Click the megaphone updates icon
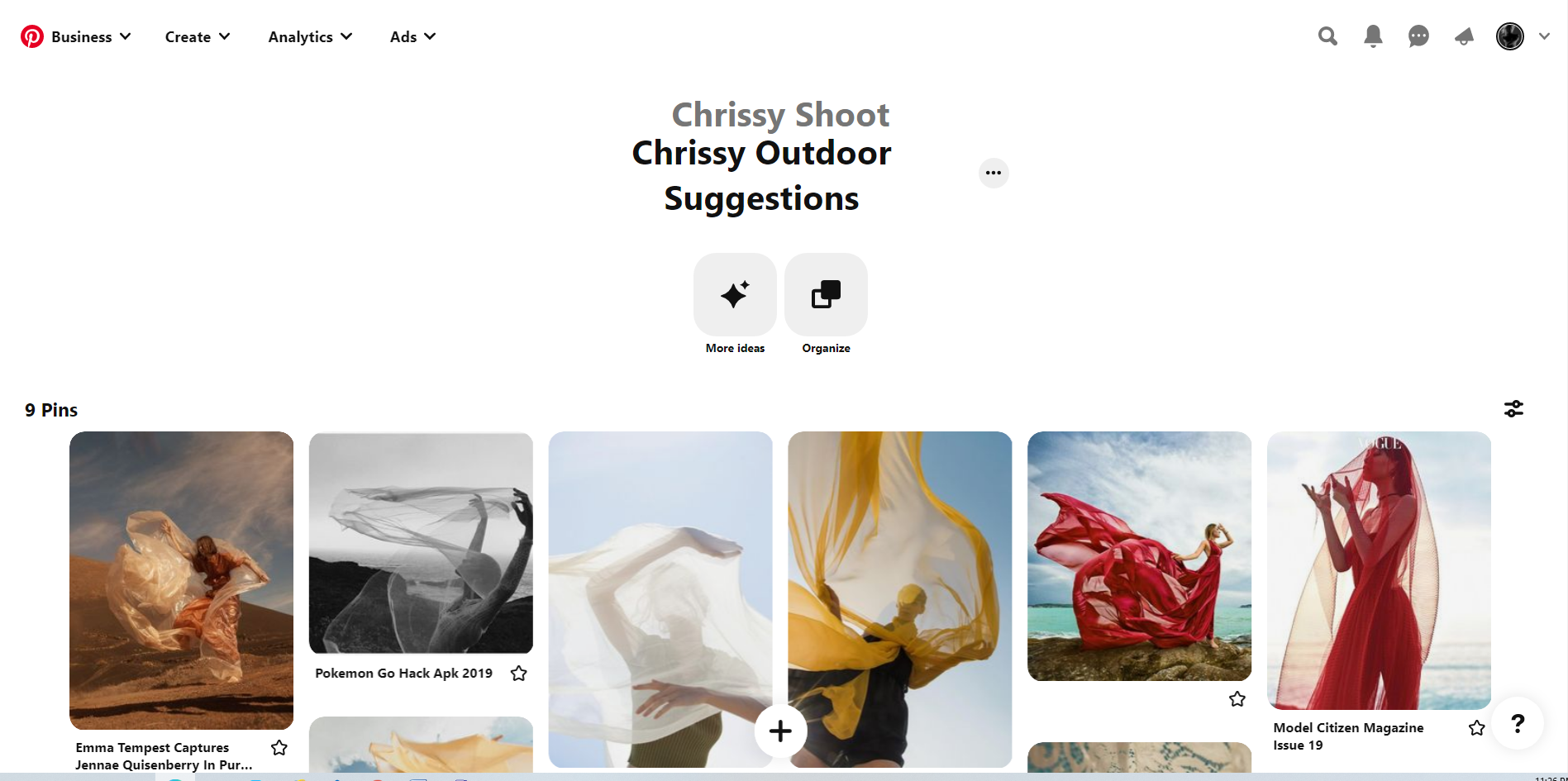Viewport: 1568px width, 781px height. coord(1464,36)
